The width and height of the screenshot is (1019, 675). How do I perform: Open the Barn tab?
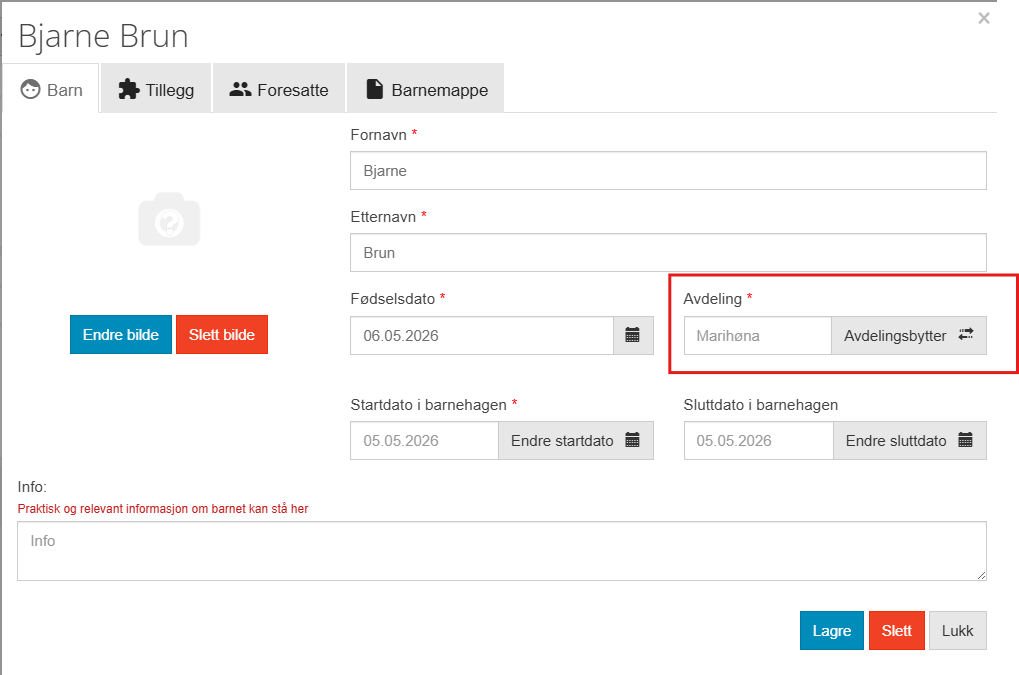[x=51, y=89]
